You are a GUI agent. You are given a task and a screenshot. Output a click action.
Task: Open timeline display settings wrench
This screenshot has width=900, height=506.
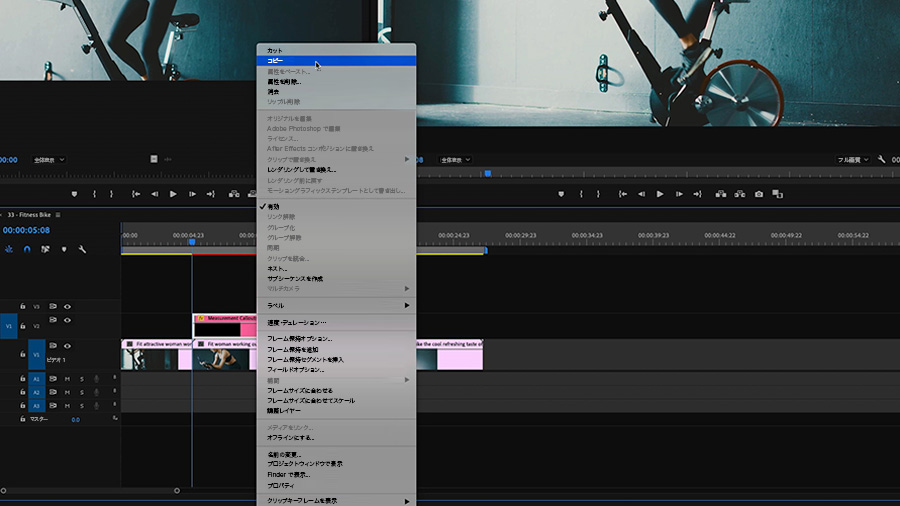[x=82, y=250]
